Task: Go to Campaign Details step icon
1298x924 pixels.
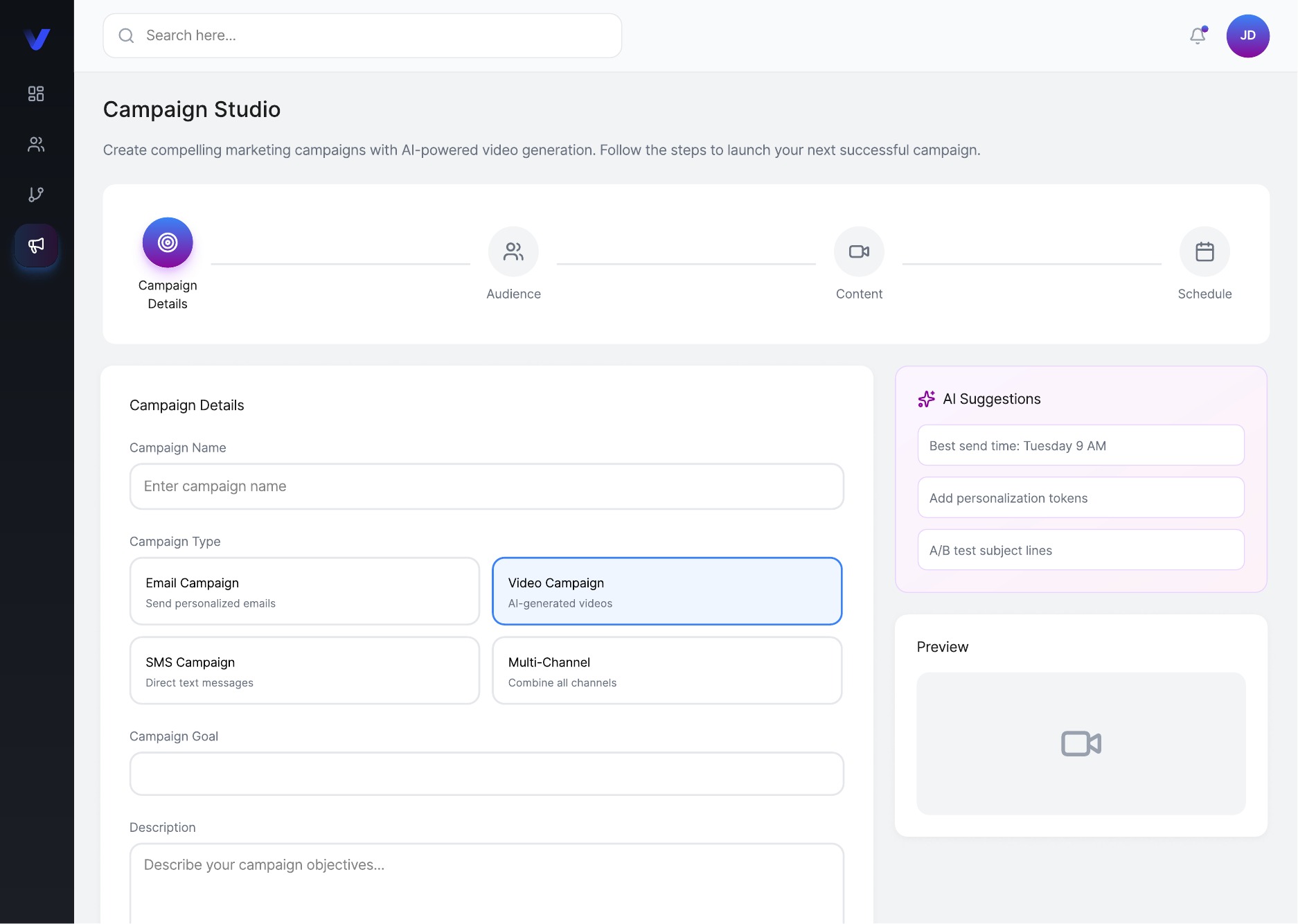Action: (168, 242)
